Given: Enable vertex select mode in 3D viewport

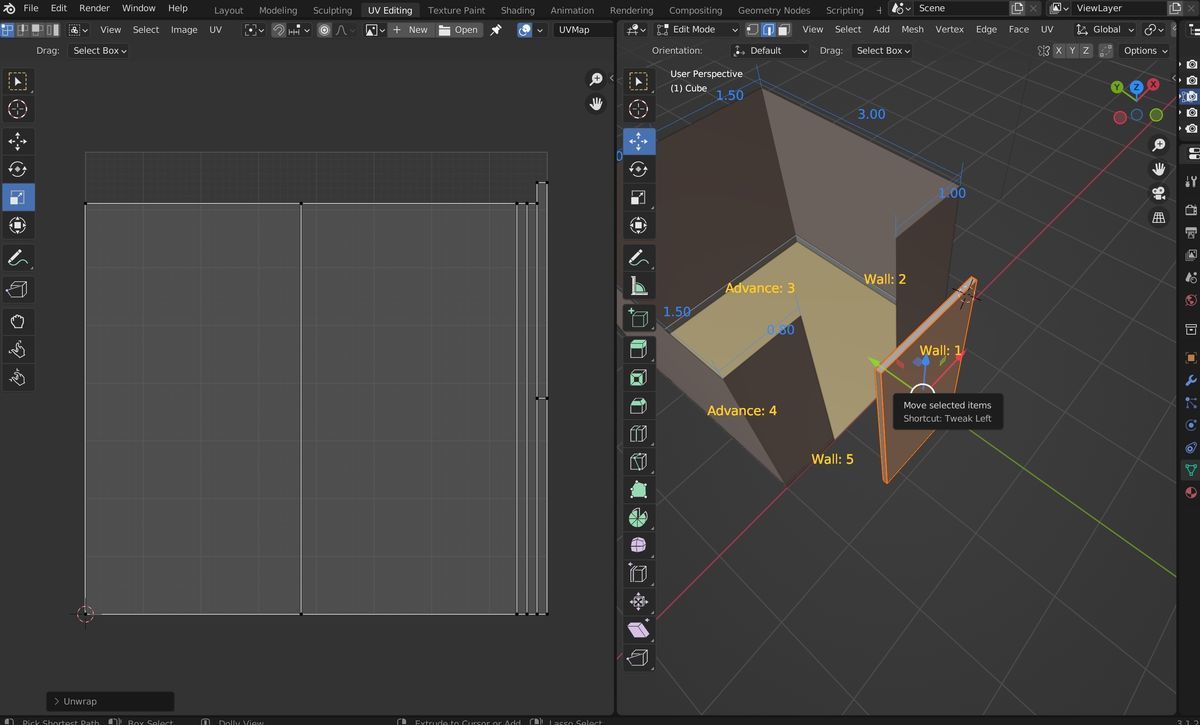Looking at the screenshot, I should [x=753, y=30].
